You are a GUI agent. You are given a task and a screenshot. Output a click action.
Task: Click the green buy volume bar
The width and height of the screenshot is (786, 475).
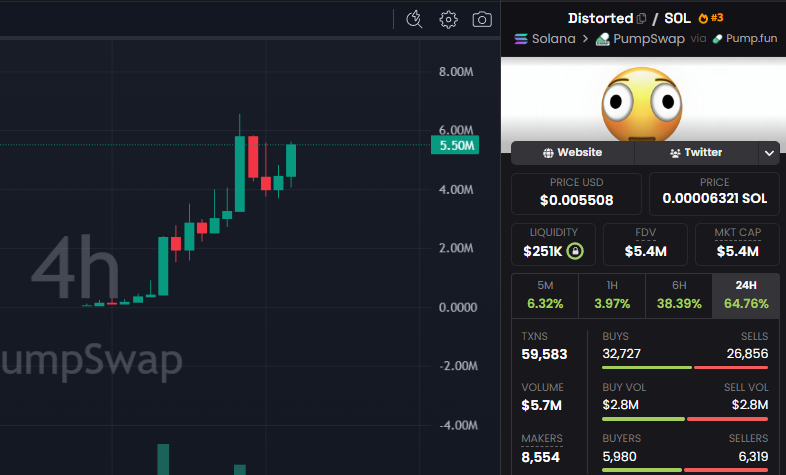pyautogui.click(x=643, y=419)
